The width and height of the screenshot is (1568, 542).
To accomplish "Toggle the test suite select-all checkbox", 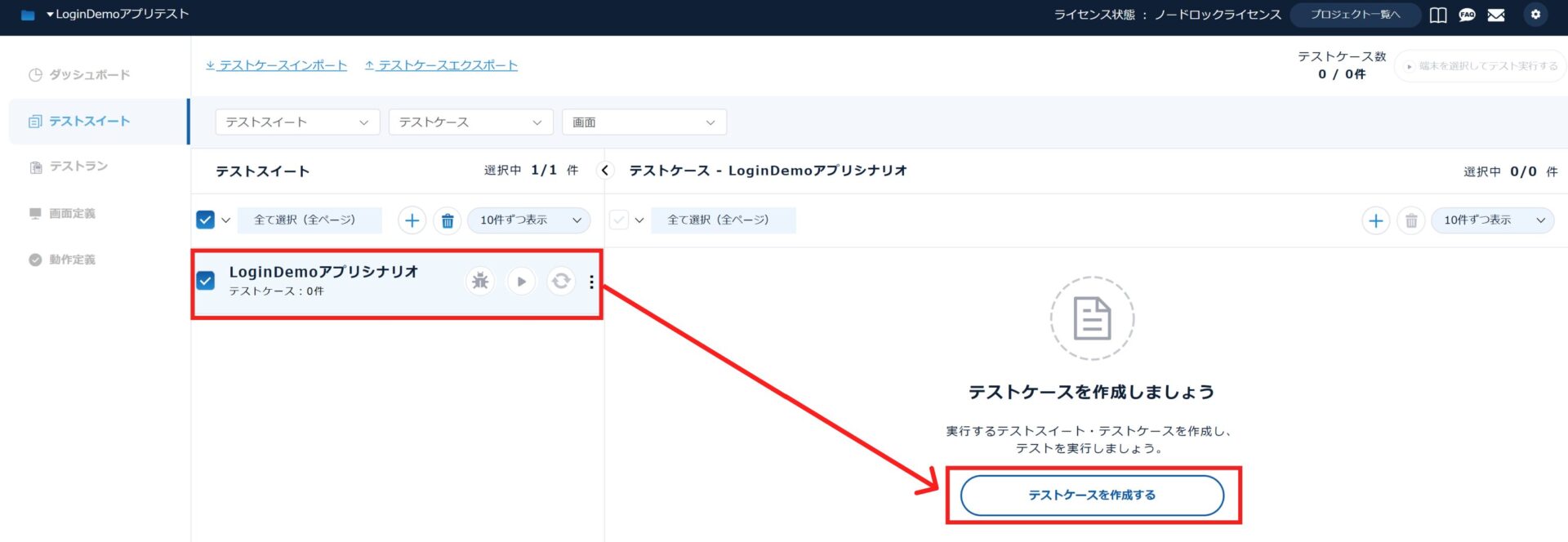I will (206, 220).
